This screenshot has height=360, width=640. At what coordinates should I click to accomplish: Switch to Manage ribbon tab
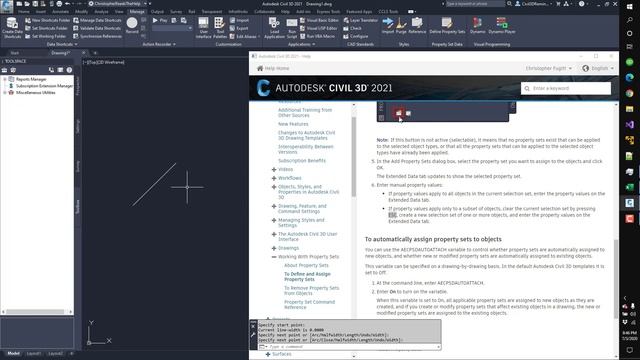[137, 11]
